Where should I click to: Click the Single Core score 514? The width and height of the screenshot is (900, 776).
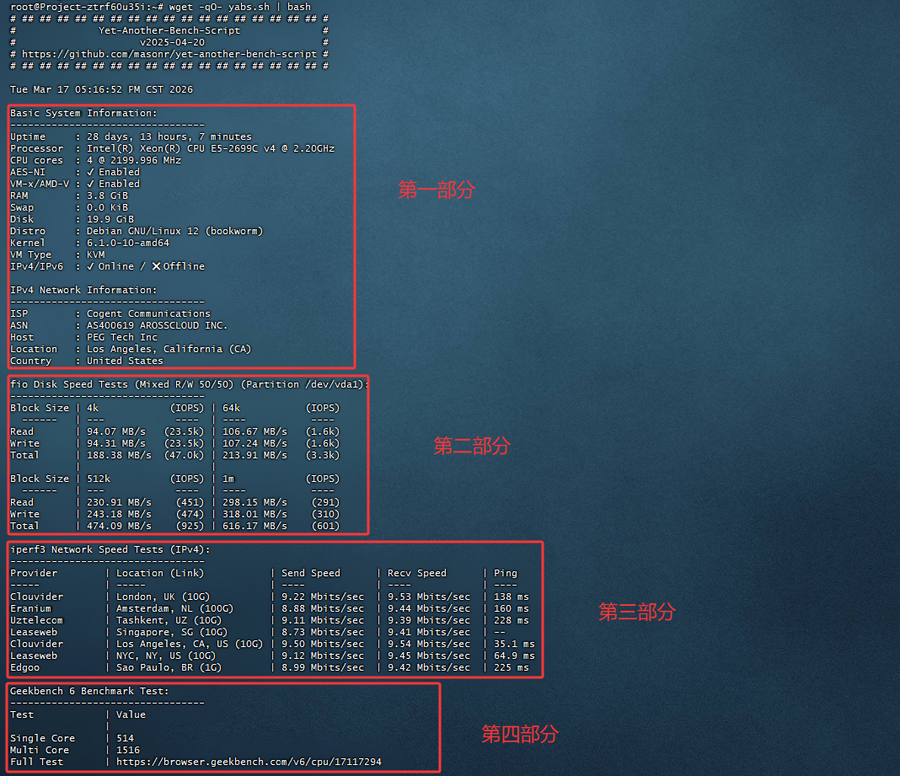coord(125,738)
